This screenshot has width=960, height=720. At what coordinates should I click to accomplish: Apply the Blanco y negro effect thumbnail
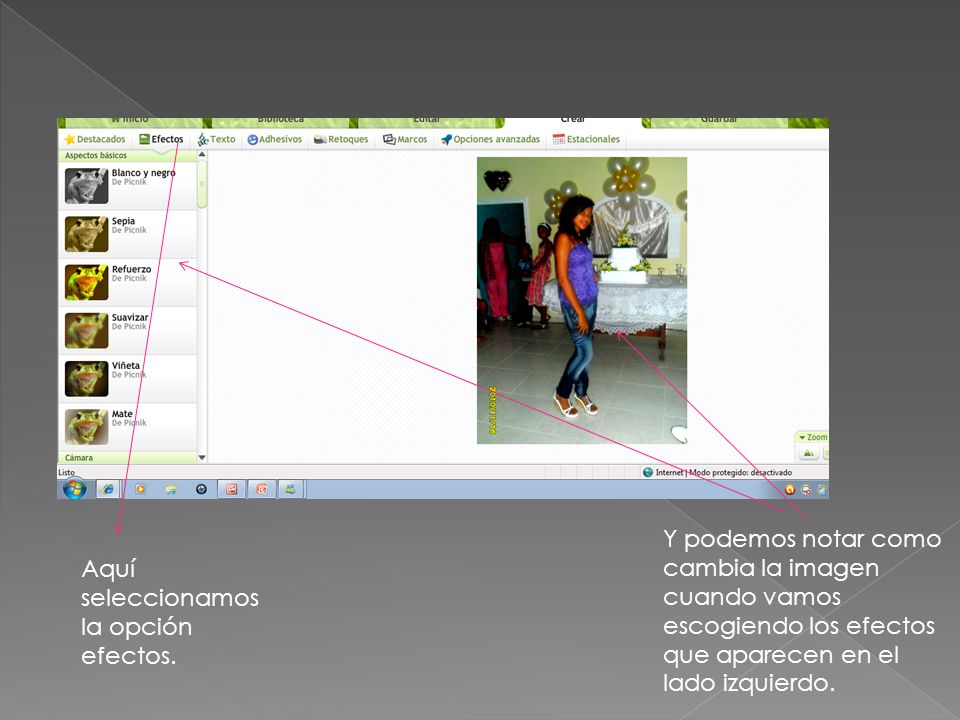(86, 186)
